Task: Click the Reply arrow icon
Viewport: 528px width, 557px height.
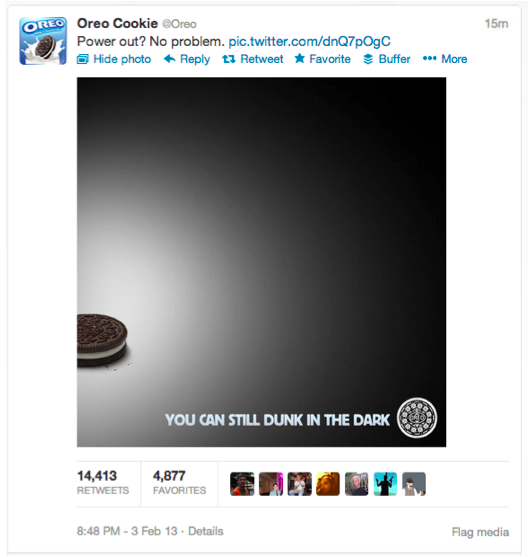Action: (169, 59)
